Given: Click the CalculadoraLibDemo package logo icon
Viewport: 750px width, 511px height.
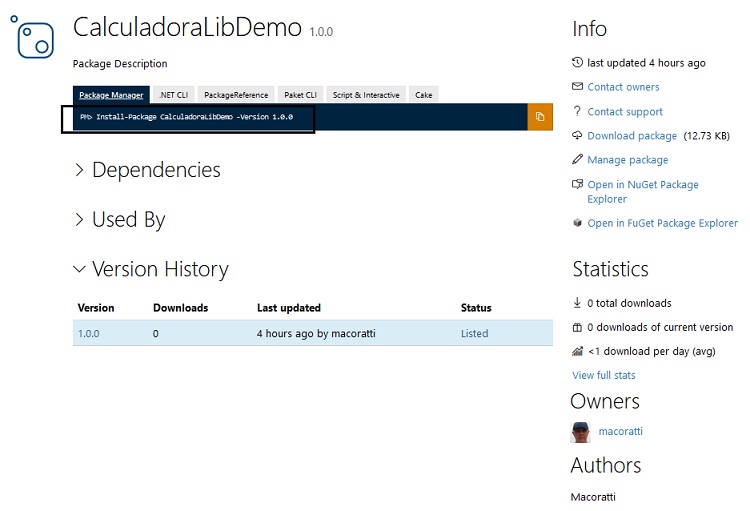Looking at the screenshot, I should (x=32, y=37).
